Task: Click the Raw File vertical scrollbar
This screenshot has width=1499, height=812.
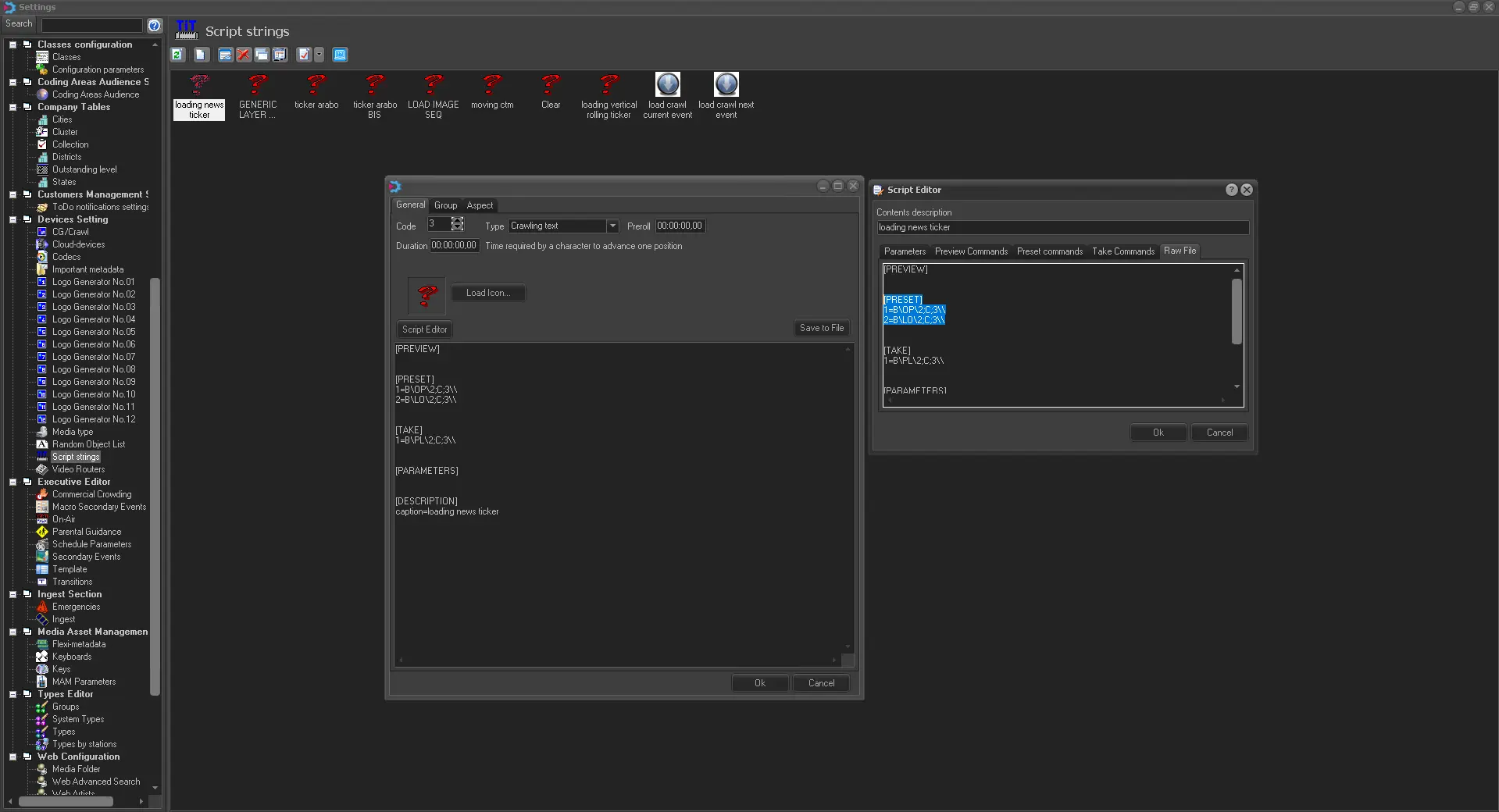Action: 1237,312
